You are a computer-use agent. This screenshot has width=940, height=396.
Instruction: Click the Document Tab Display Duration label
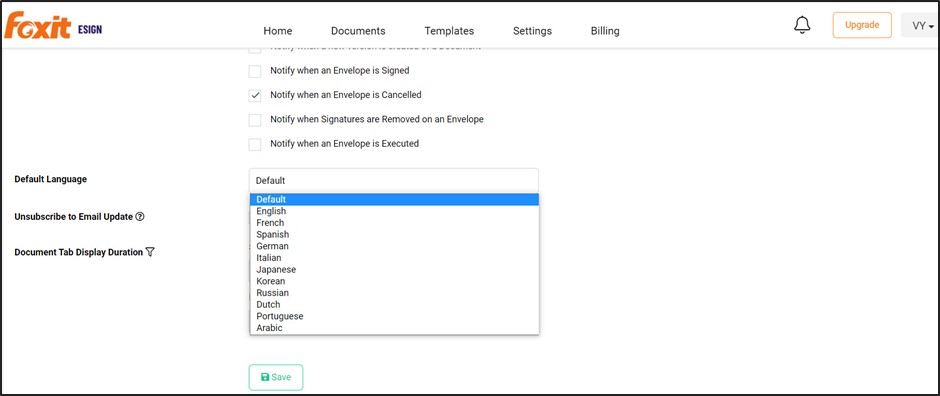pyautogui.click(x=79, y=252)
